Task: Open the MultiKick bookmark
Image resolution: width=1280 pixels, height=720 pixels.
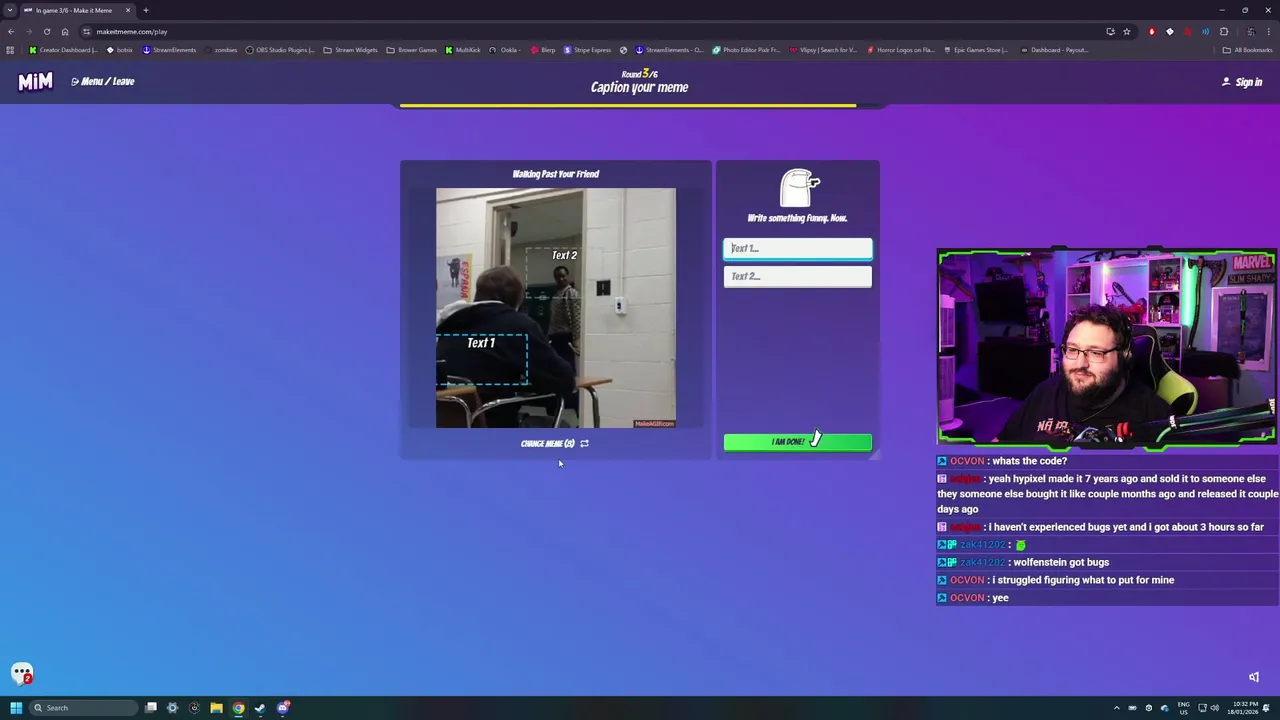Action: pos(463,50)
